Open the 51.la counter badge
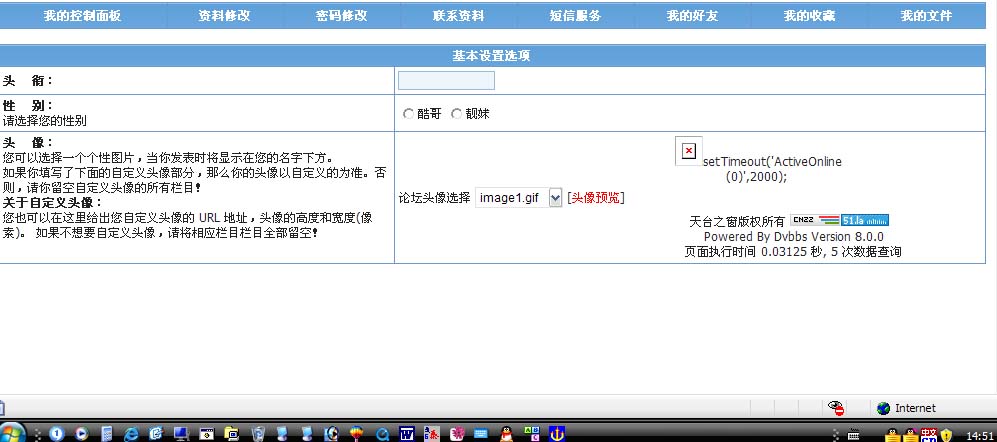This screenshot has height=442, width=997. click(x=865, y=220)
